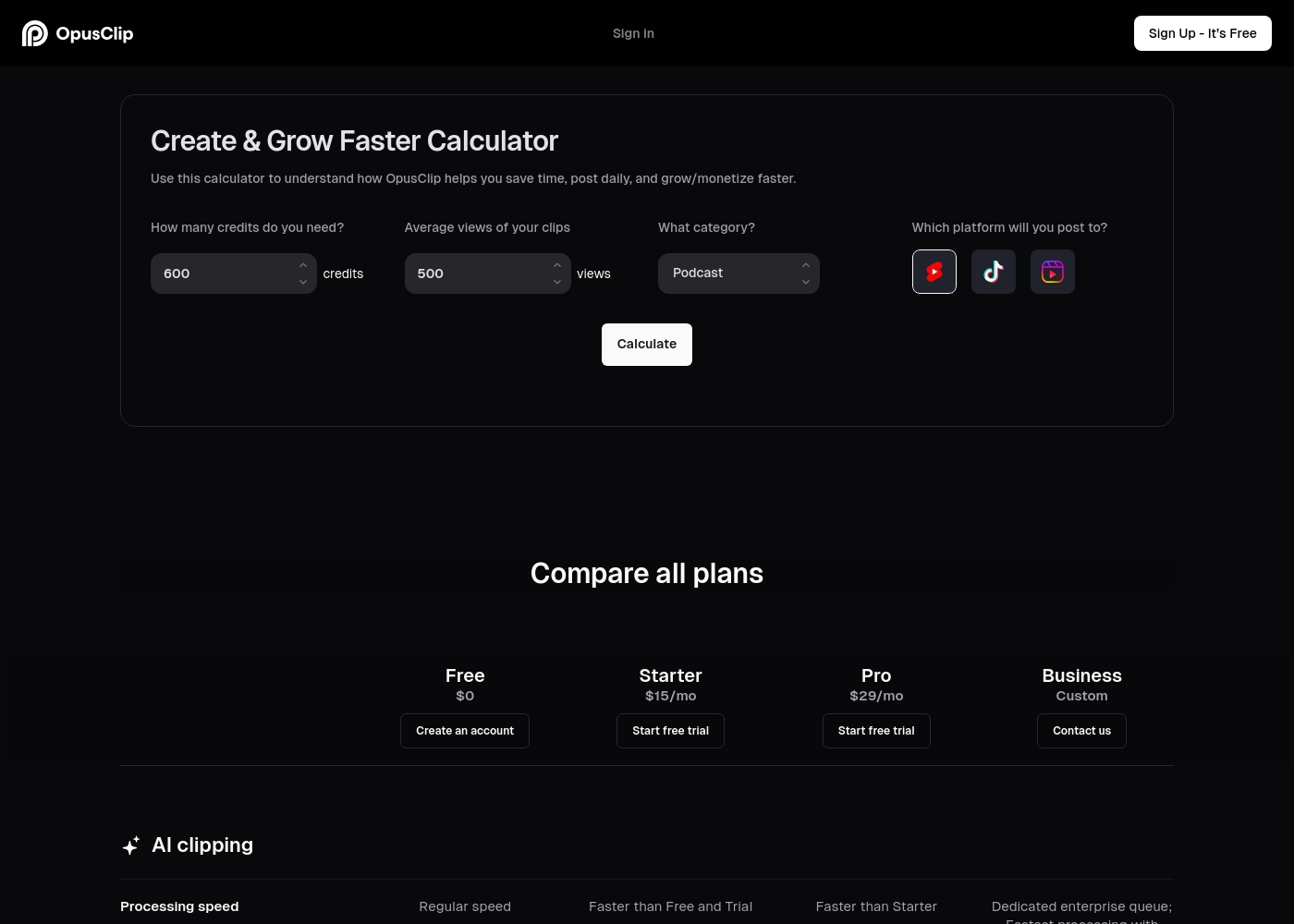Screen dimensions: 1294x924
Task: Click the OpusClip logo in the header
Action: coord(78,33)
